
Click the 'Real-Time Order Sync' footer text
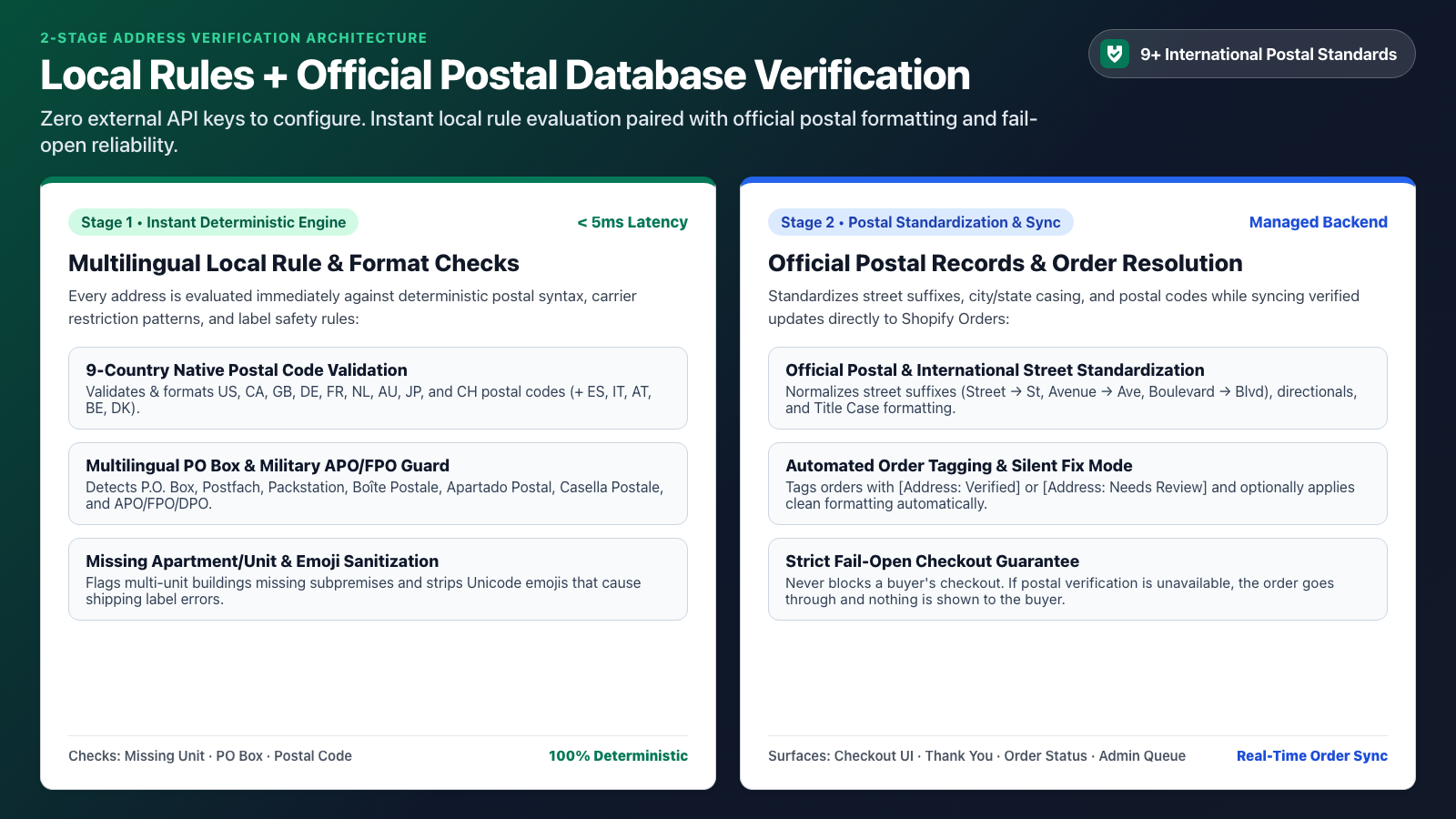point(1312,756)
